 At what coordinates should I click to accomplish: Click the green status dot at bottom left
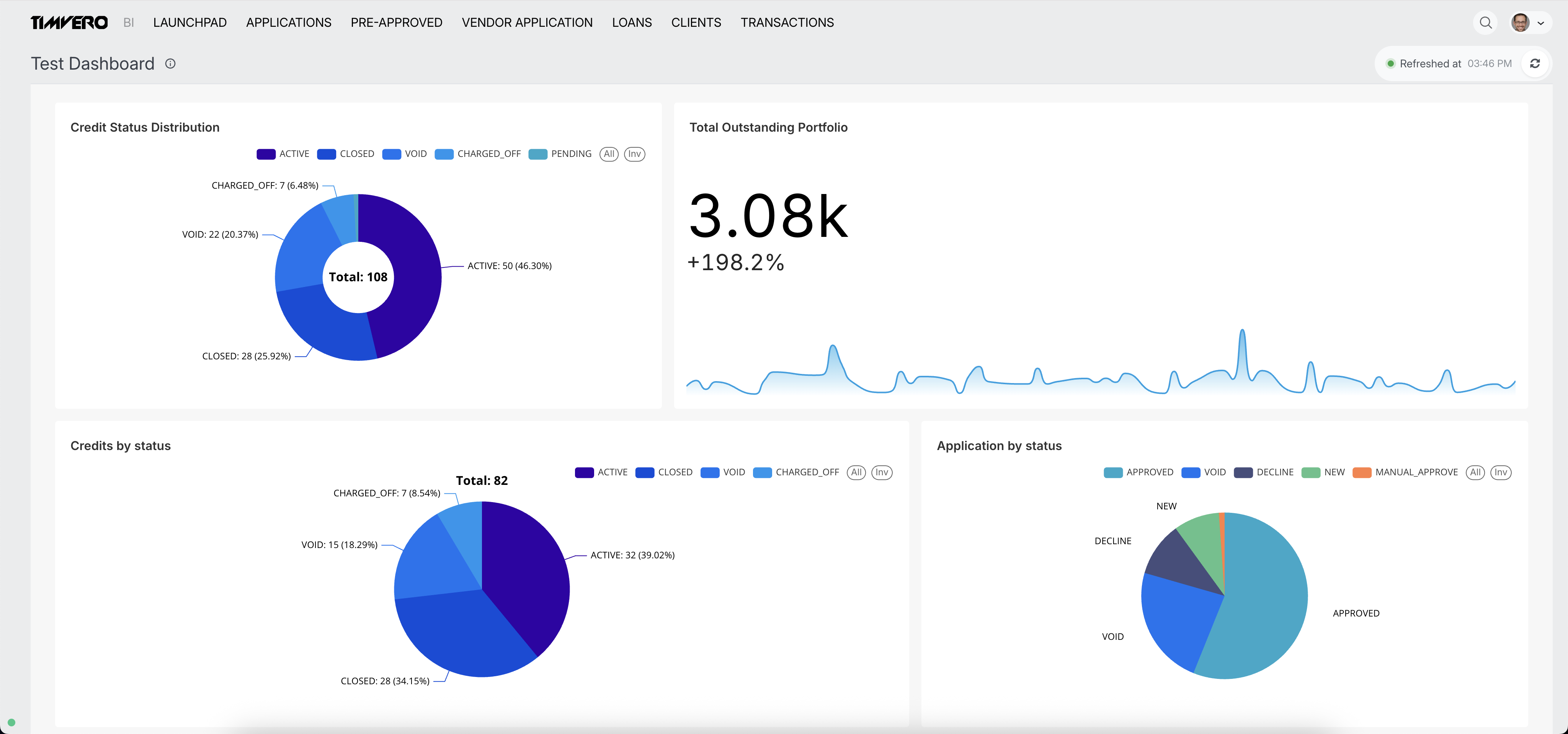tap(11, 723)
